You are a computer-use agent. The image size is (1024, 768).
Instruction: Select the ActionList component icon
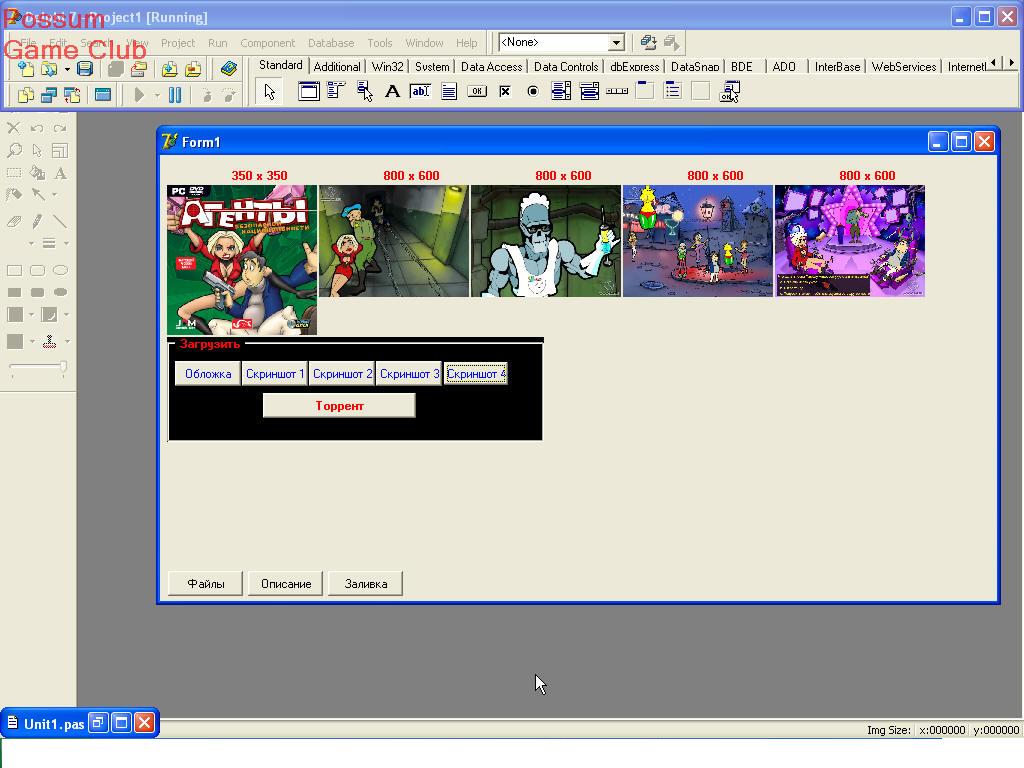[729, 91]
